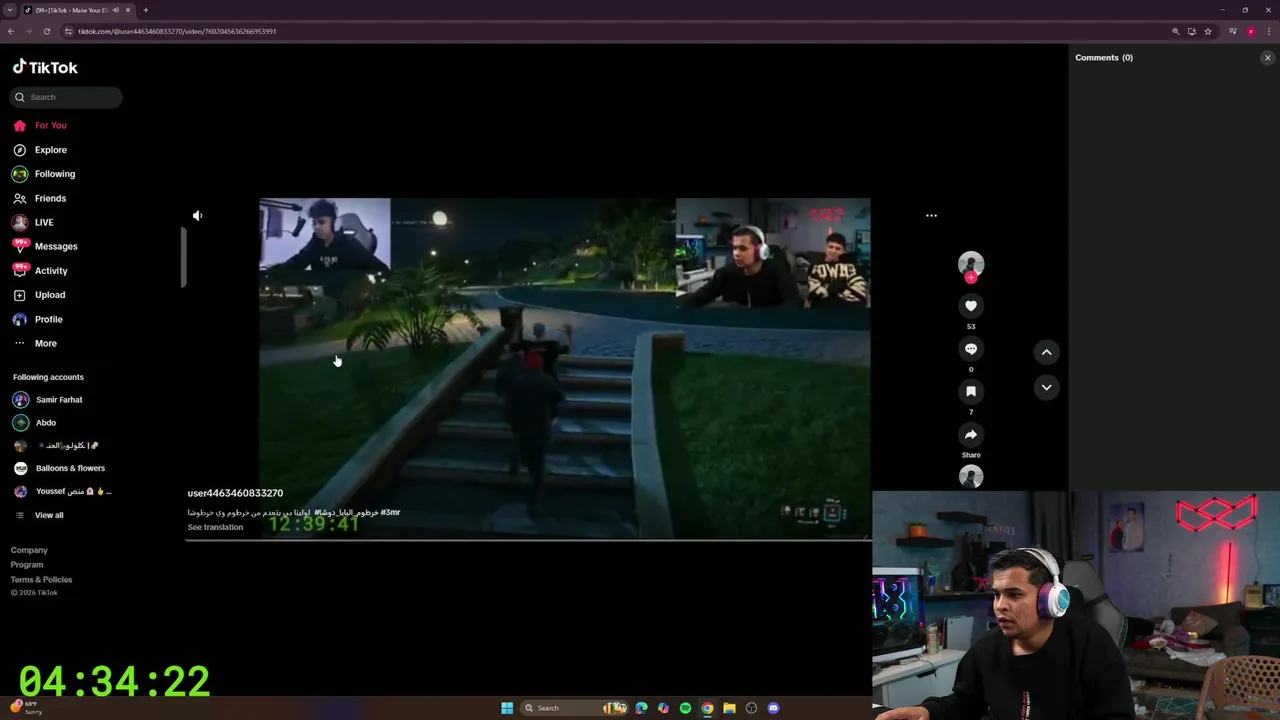Open the Chrome three-dot menu
Viewport: 1280px width, 720px height.
(x=1269, y=31)
